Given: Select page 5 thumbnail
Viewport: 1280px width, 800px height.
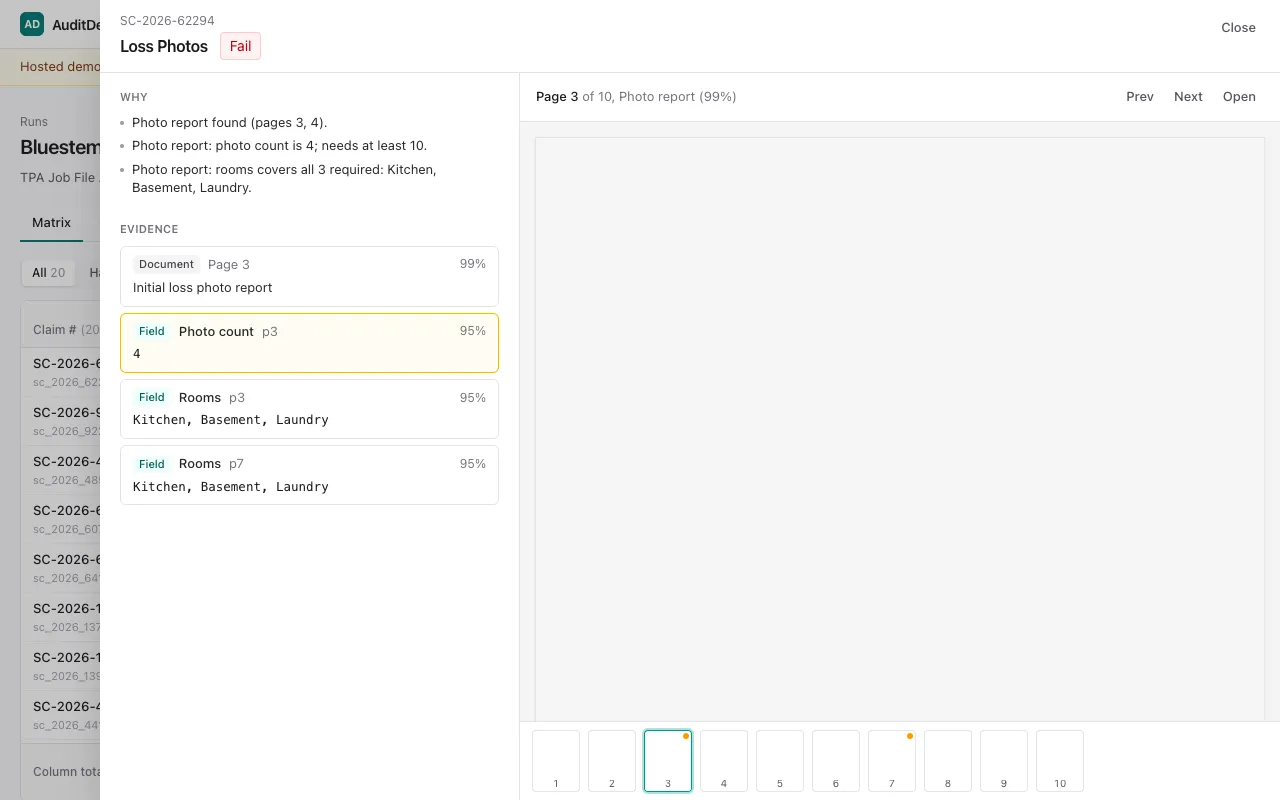Looking at the screenshot, I should pyautogui.click(x=780, y=761).
